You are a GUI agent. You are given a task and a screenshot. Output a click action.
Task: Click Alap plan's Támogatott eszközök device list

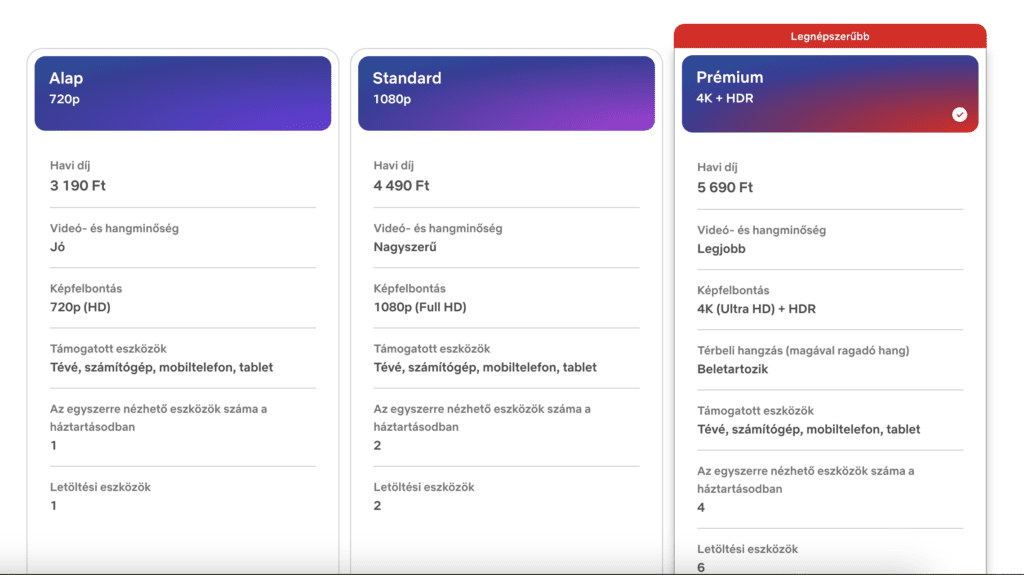pyautogui.click(x=161, y=367)
